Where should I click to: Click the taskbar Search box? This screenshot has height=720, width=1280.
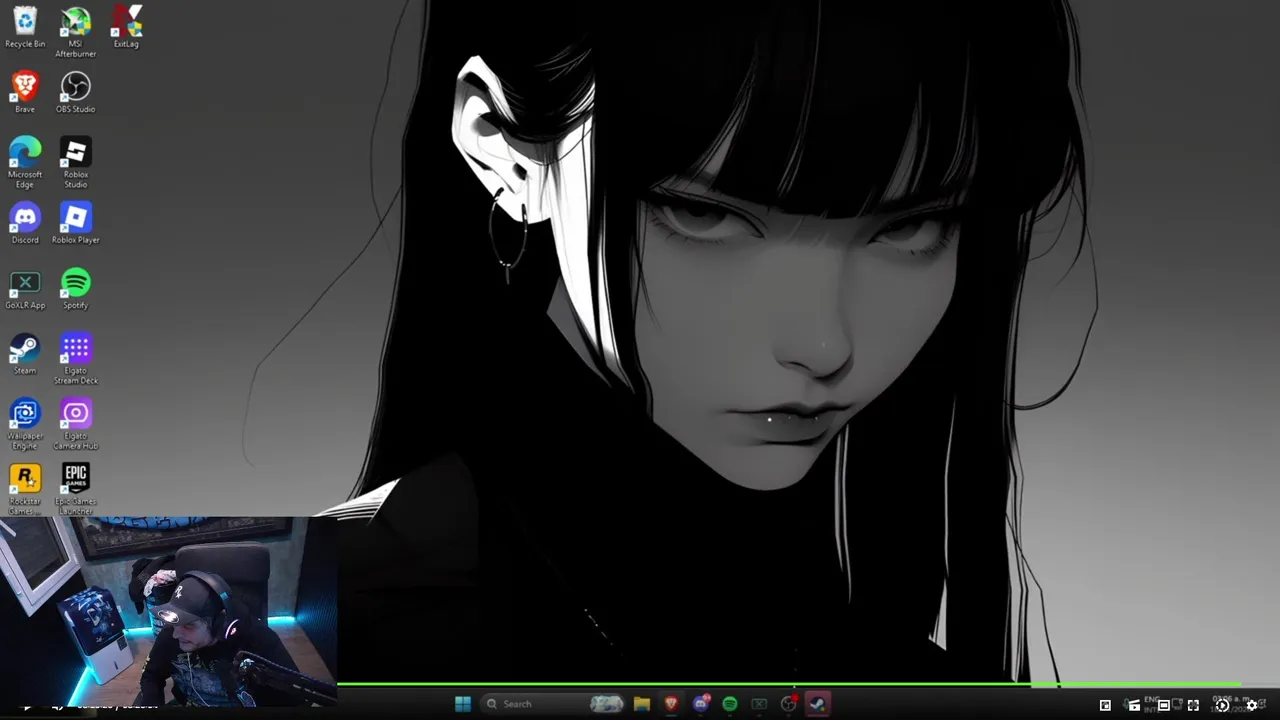coord(553,704)
